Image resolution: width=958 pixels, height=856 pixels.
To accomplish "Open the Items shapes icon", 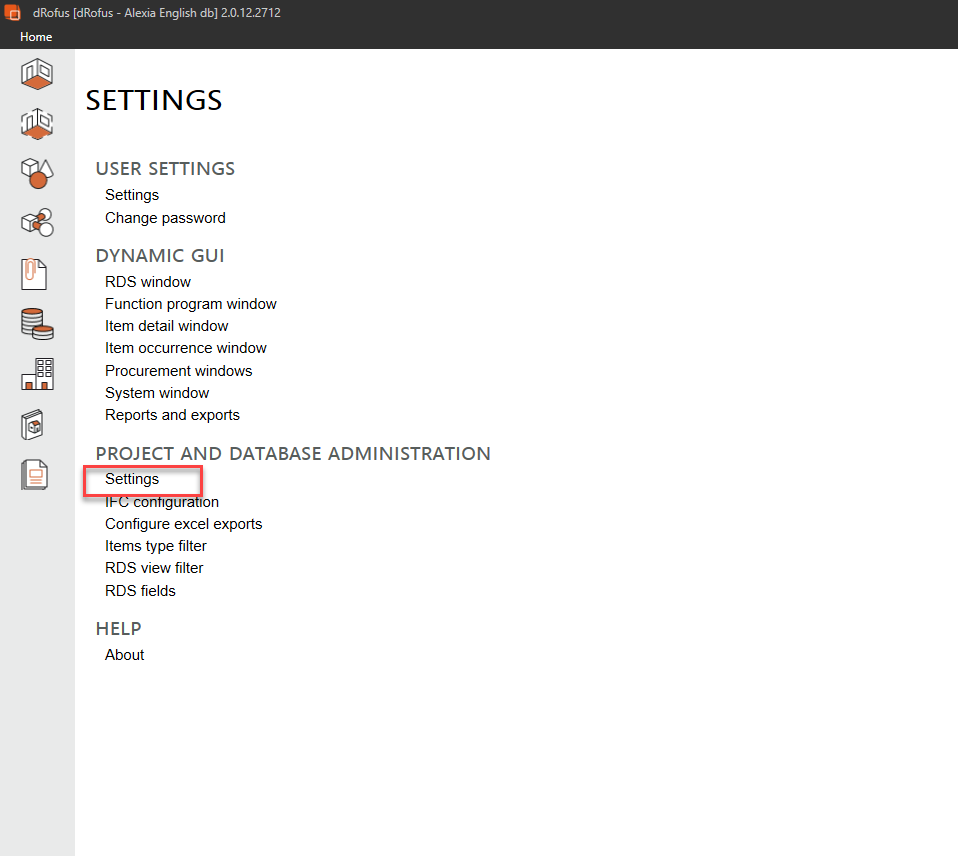I will click(x=37, y=173).
